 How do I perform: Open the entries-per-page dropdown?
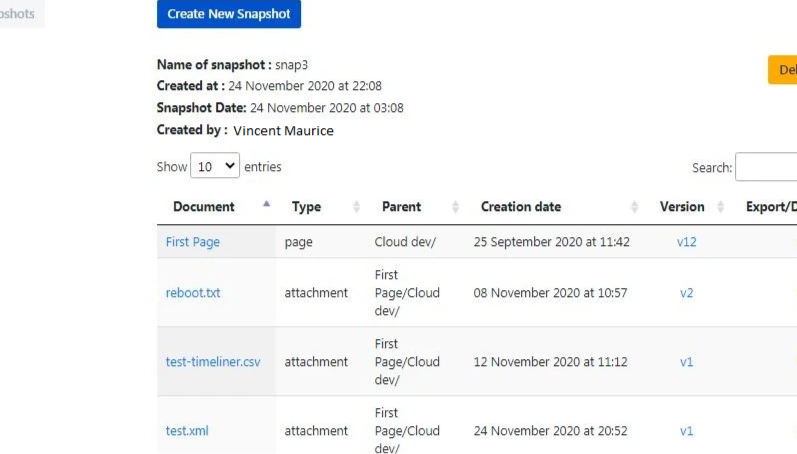[x=217, y=167]
